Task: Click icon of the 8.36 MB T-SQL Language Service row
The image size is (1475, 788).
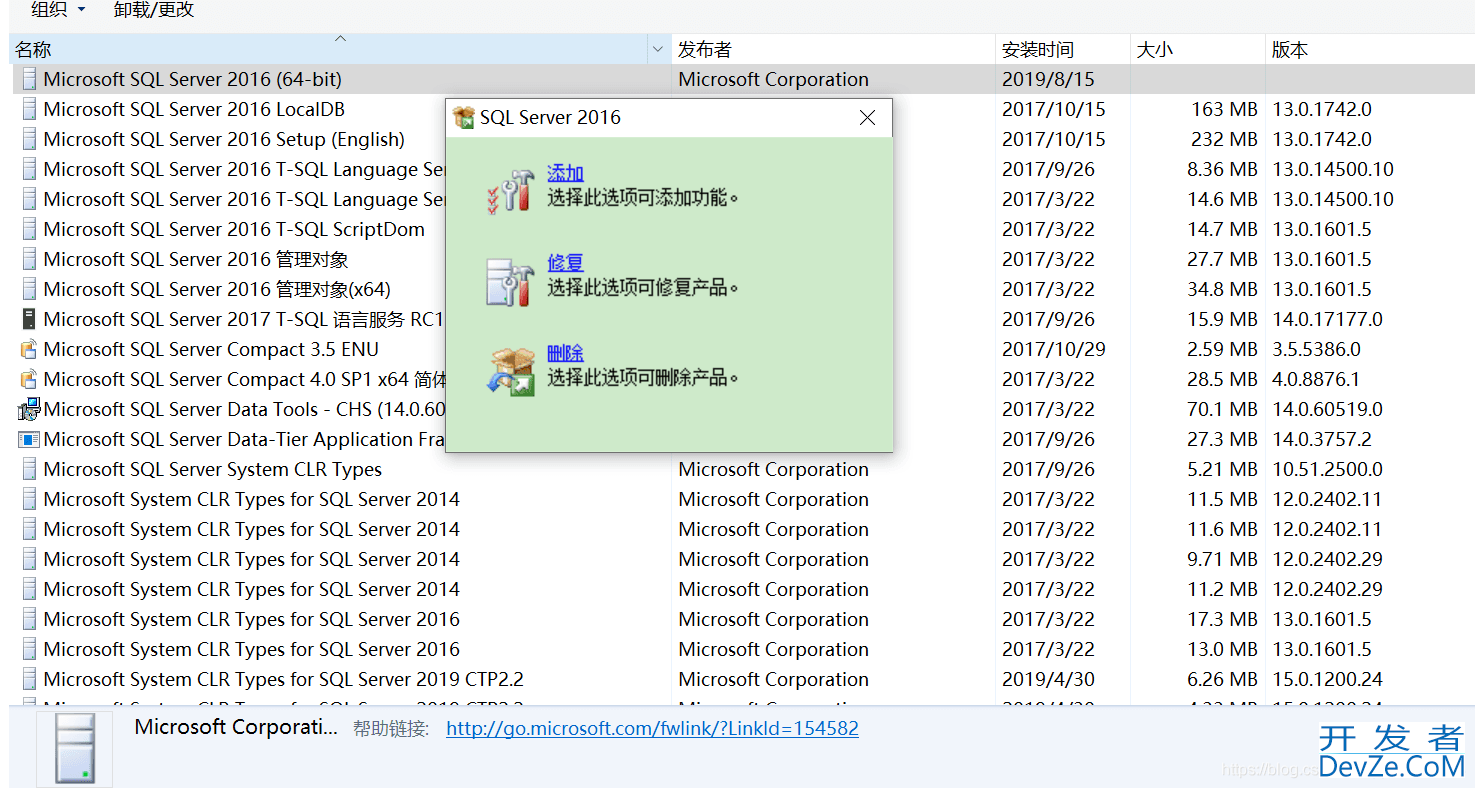Action: tap(29, 170)
